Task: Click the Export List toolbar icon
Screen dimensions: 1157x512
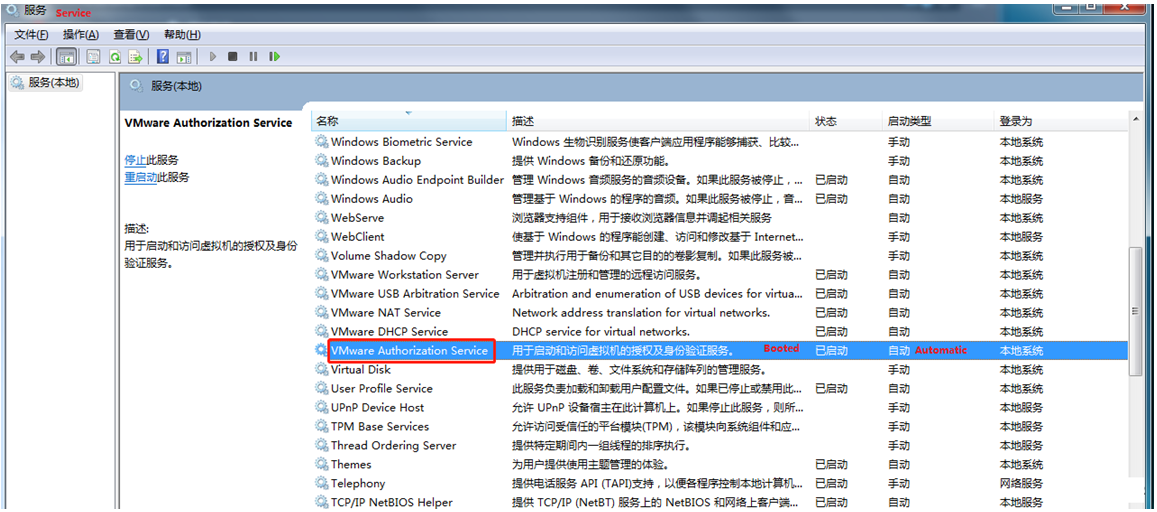Action: 135,57
